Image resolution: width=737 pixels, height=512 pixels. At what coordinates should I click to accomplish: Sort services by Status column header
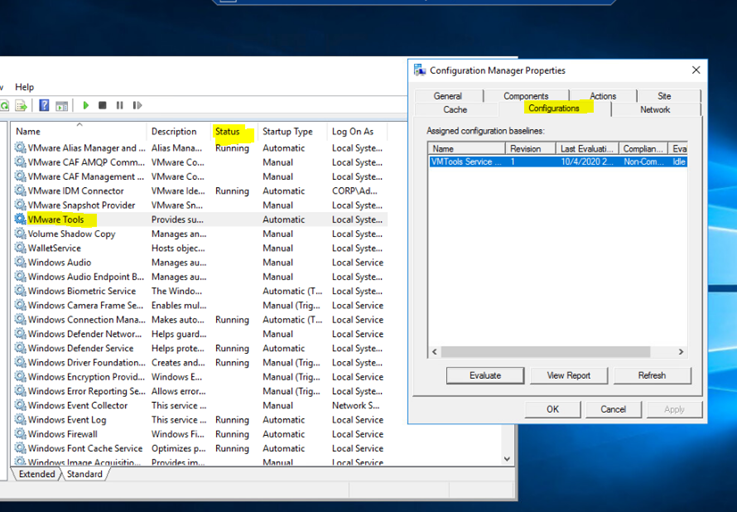tap(235, 131)
